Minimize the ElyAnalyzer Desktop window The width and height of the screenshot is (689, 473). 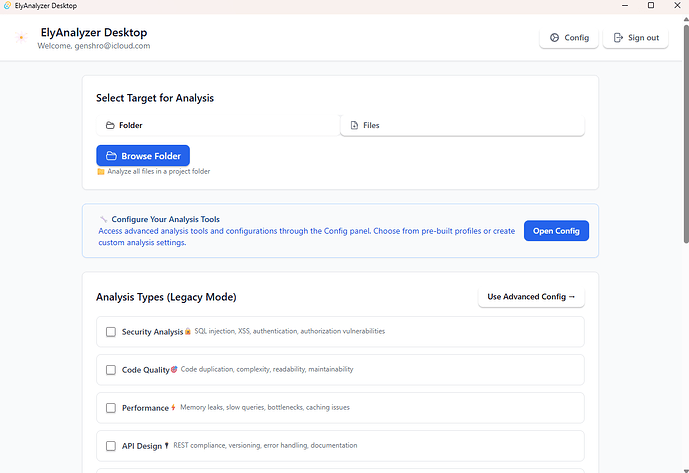coord(625,6)
